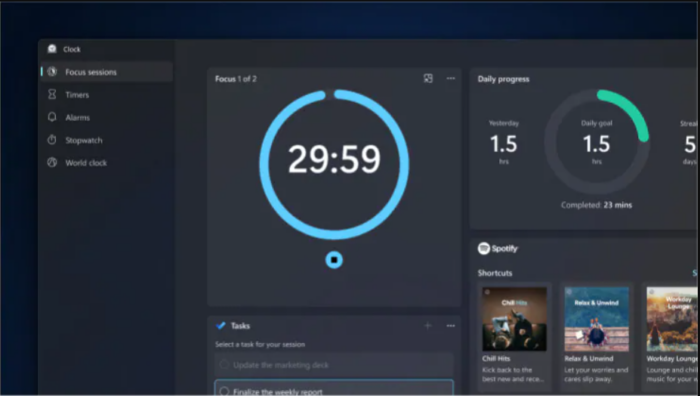
Task: Select the Update the marketing deck radio circle
Action: point(225,365)
